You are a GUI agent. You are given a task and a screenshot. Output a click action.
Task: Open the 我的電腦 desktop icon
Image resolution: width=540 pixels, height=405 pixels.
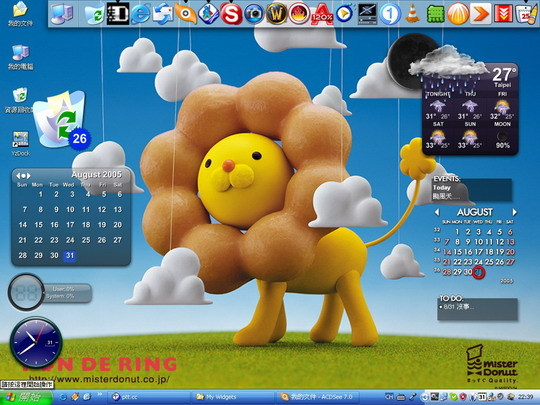click(20, 57)
